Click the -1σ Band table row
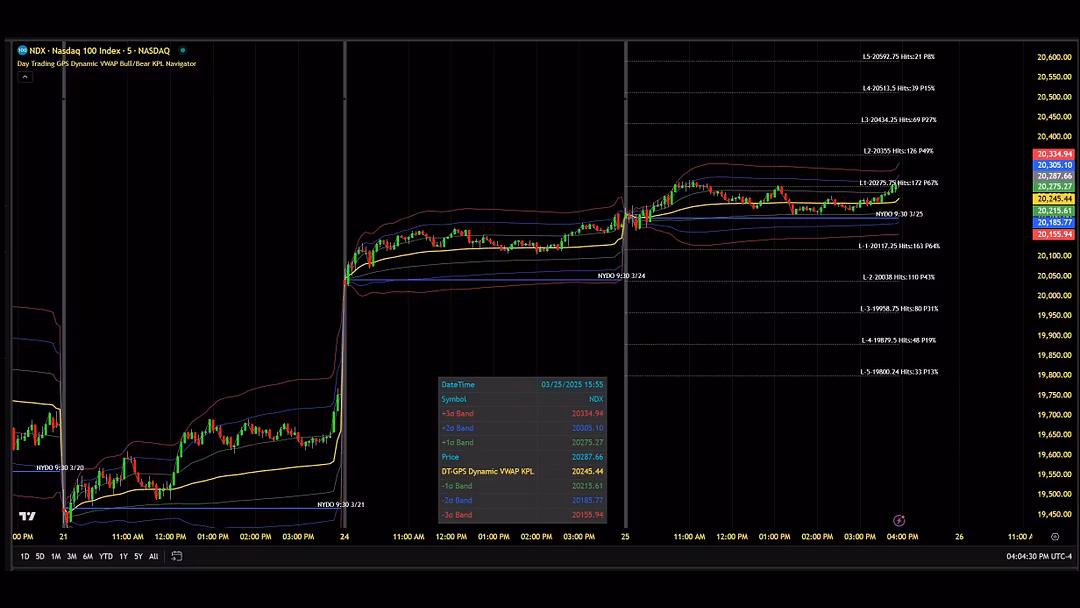This screenshot has width=1080, height=608. click(522, 486)
